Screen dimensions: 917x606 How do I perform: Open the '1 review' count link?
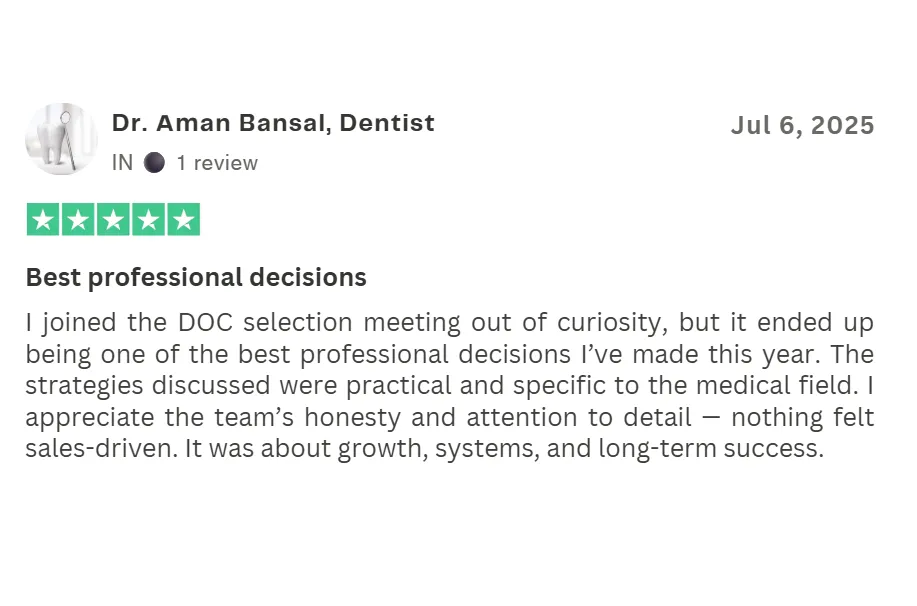click(x=217, y=163)
